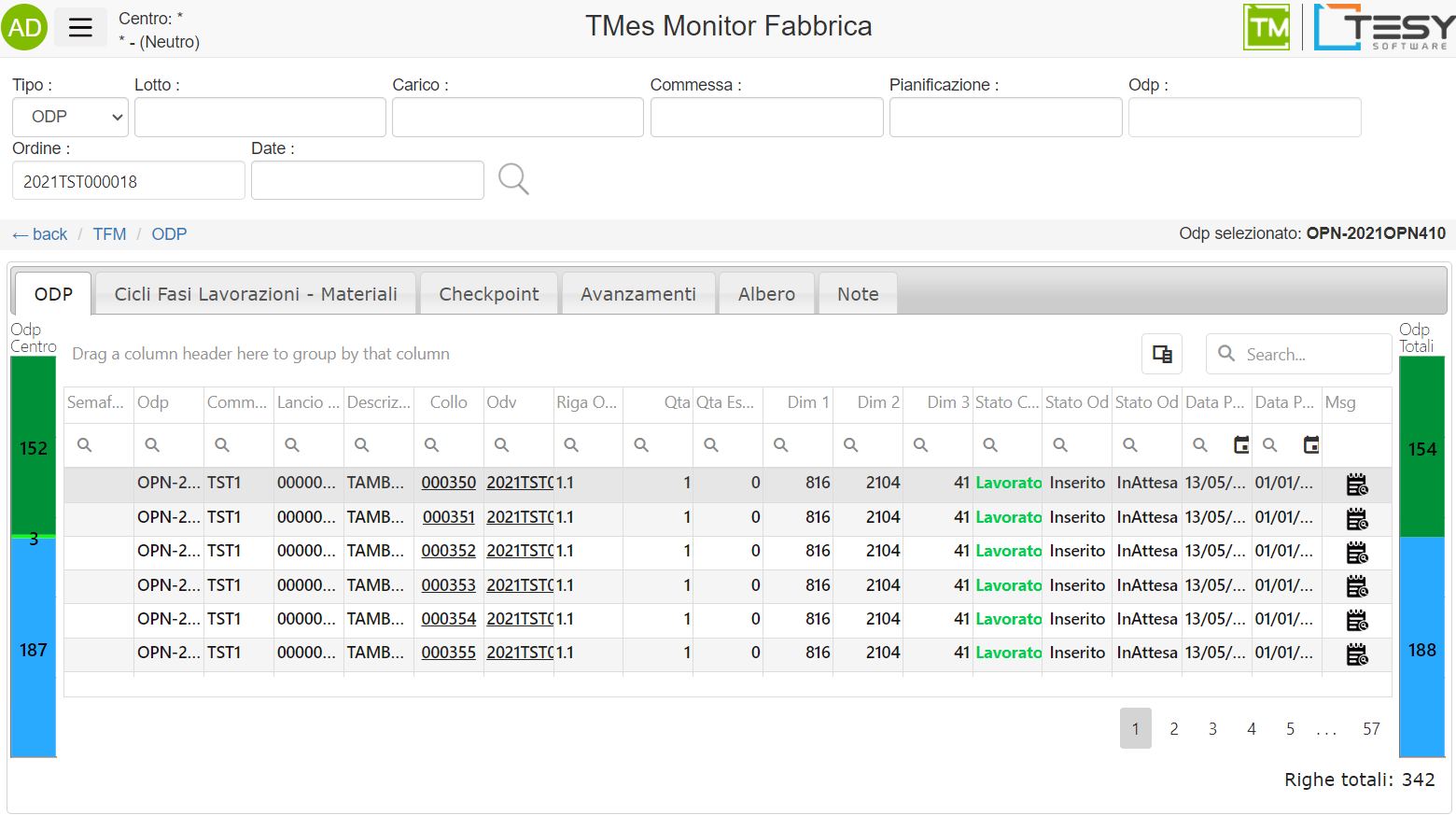The image size is (1456, 815).
Task: Expand the Tipo dropdown set to ODP
Action: (70, 117)
